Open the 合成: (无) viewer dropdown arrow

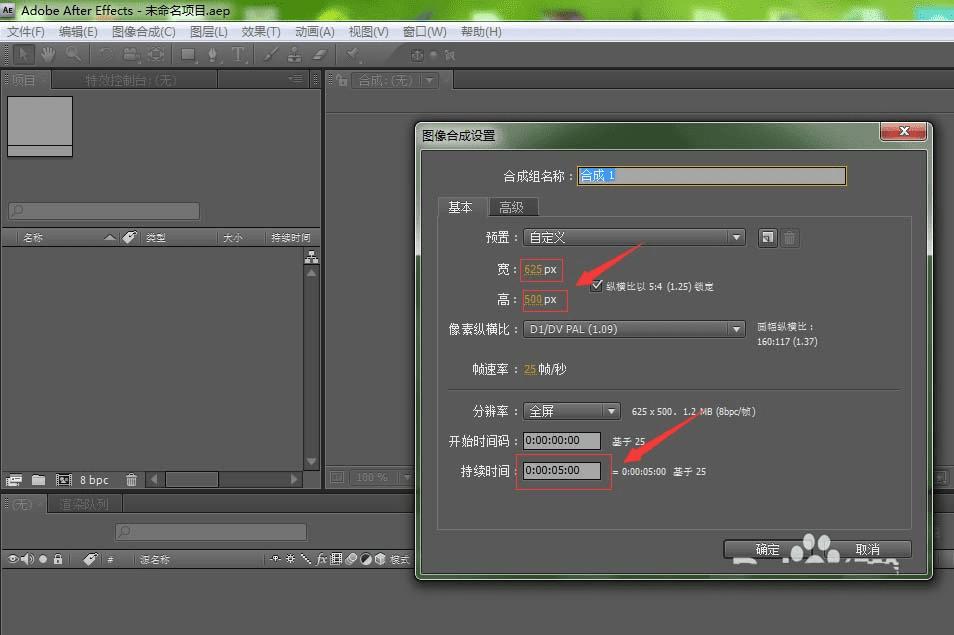[x=430, y=80]
